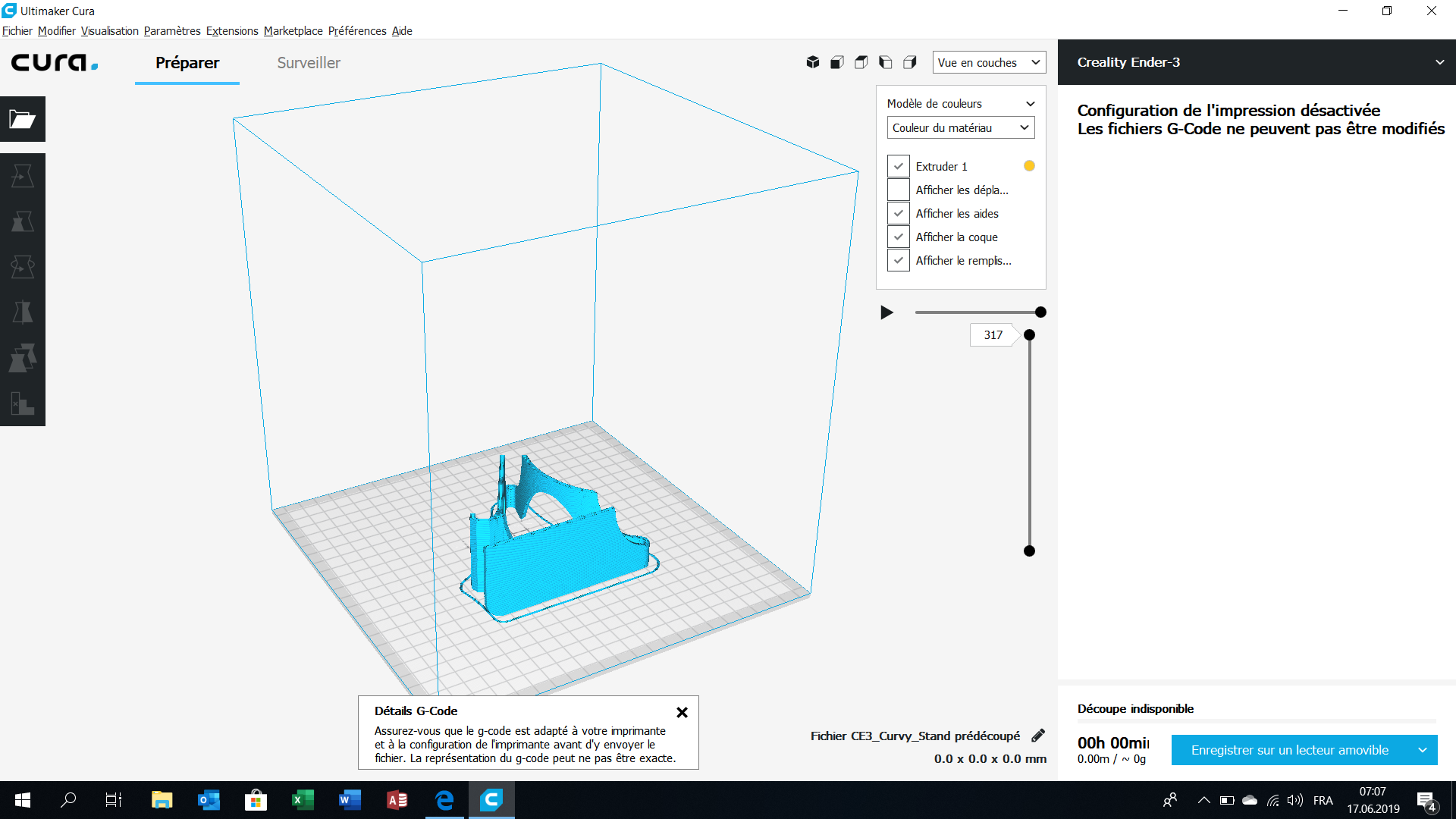The height and width of the screenshot is (819, 1456).
Task: Open the Couleur du matériau dropdown
Action: [x=960, y=127]
